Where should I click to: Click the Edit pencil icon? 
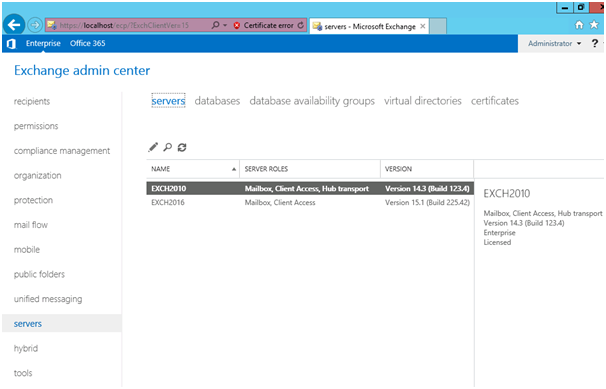[x=153, y=147]
